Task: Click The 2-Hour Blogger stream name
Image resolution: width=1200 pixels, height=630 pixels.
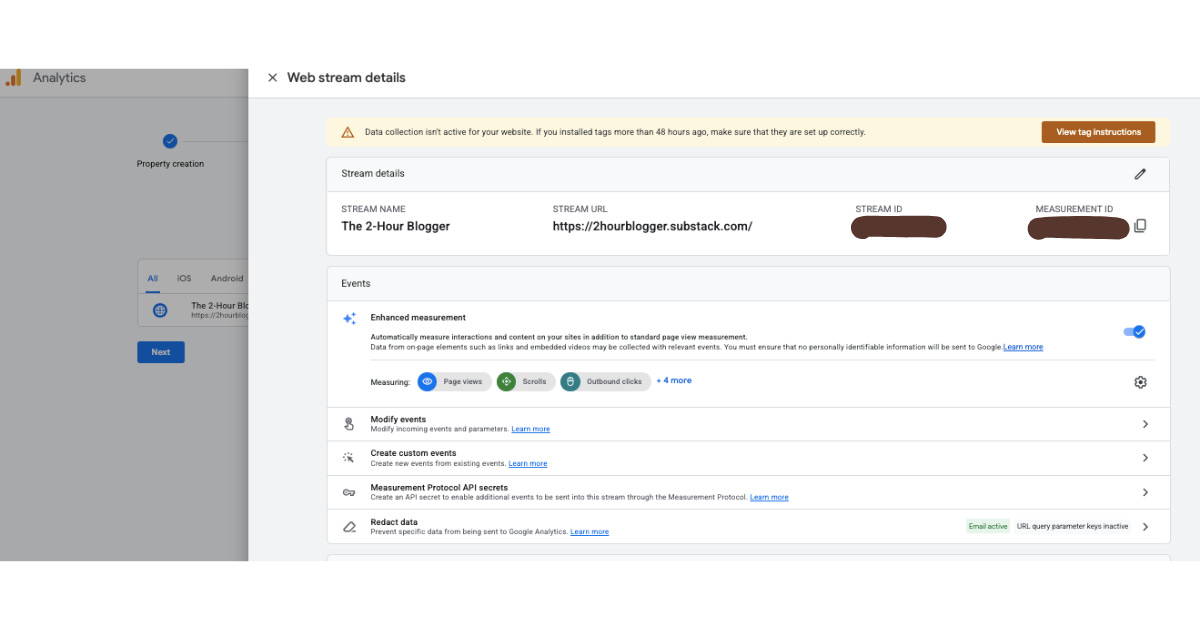Action: 396,226
